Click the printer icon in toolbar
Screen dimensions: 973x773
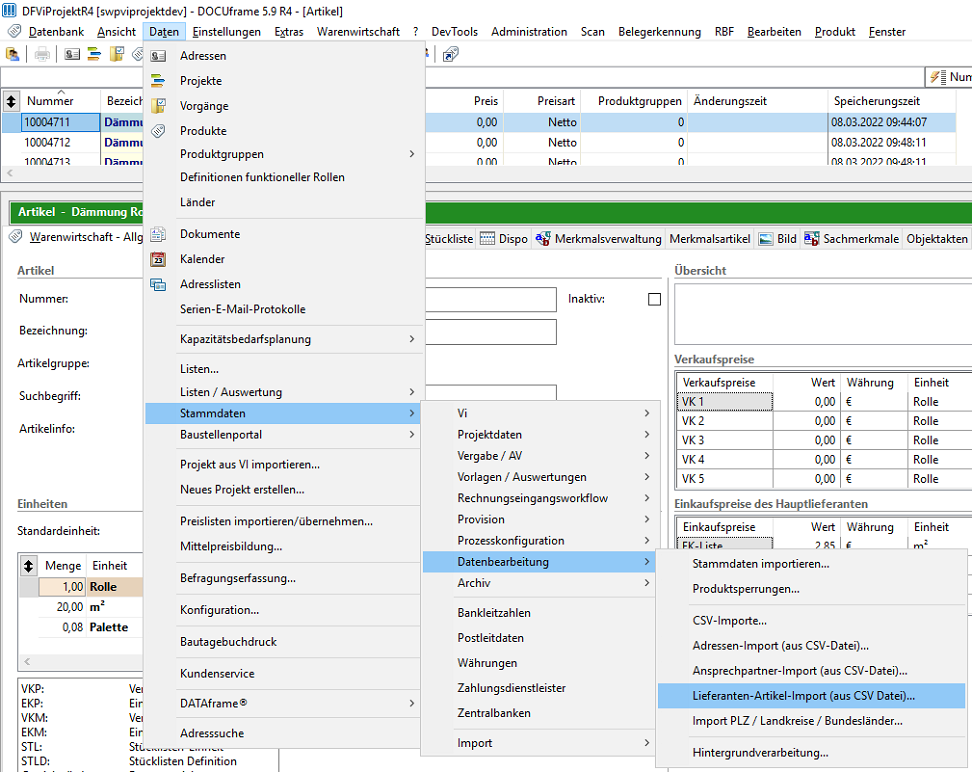point(42,55)
